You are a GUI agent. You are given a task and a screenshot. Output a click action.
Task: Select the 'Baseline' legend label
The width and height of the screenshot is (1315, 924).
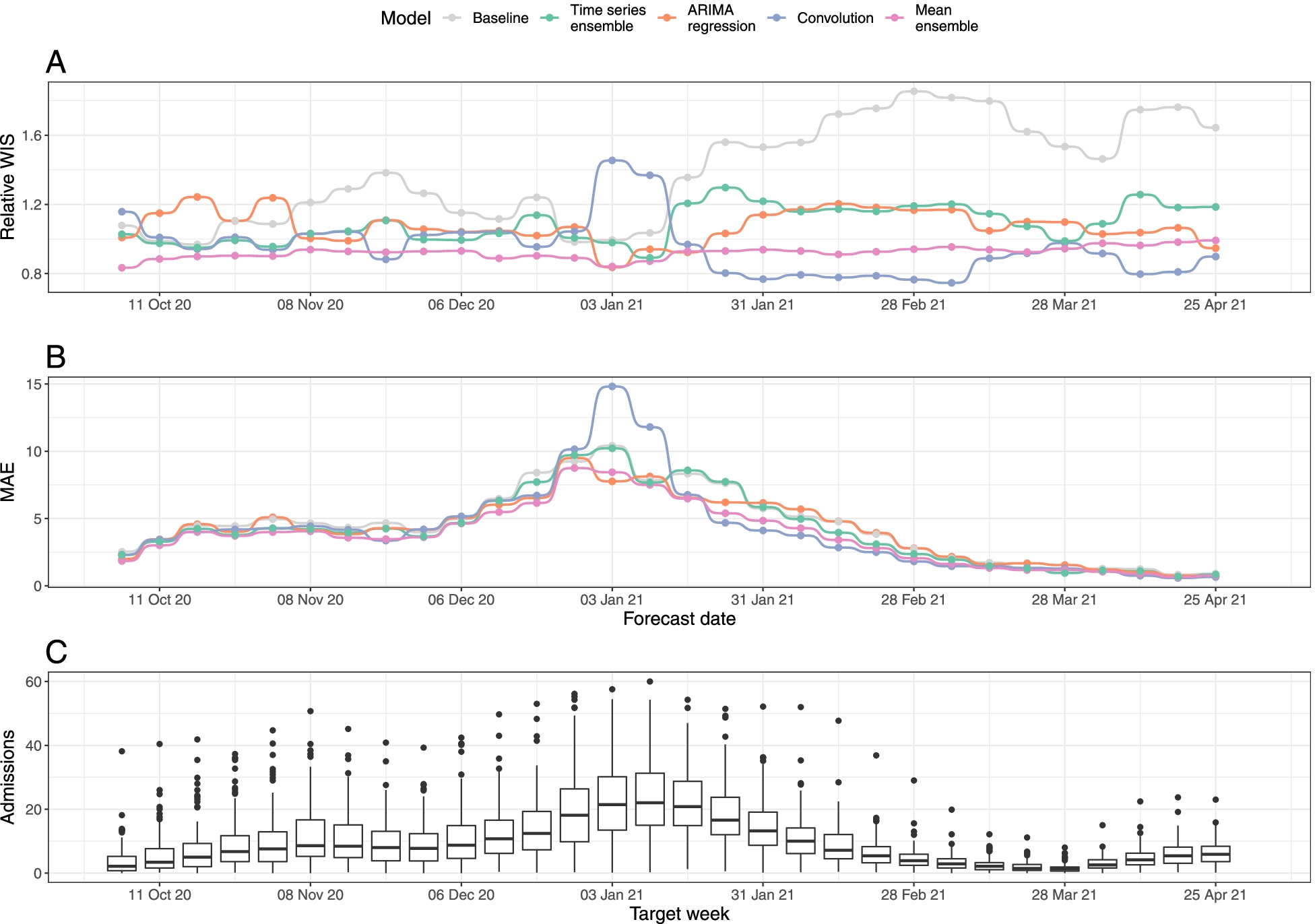501,18
